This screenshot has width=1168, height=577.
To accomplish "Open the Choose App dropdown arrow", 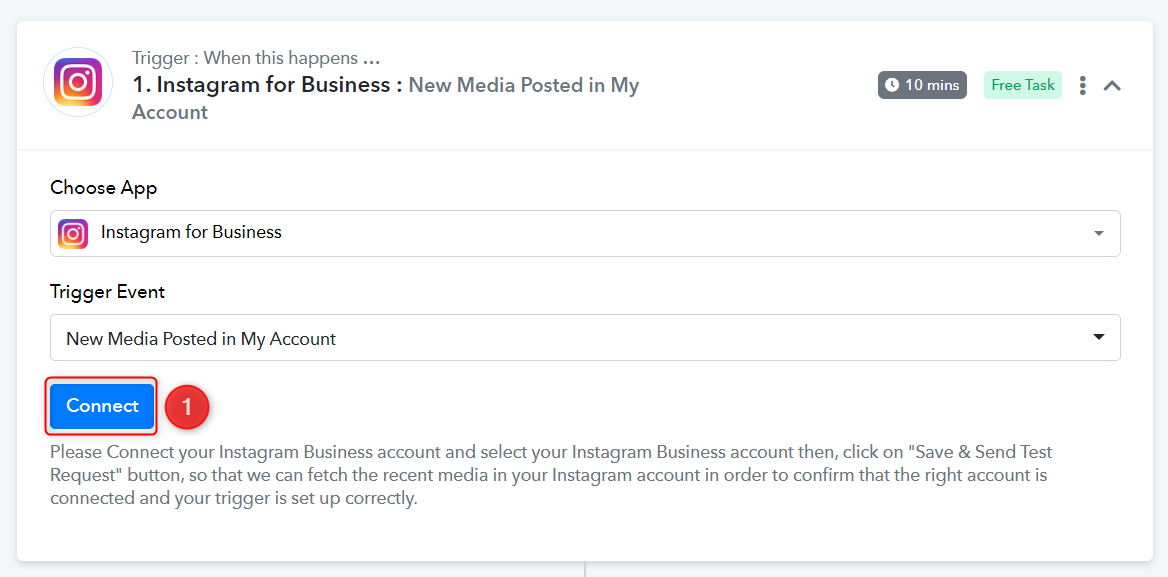I will [1099, 233].
